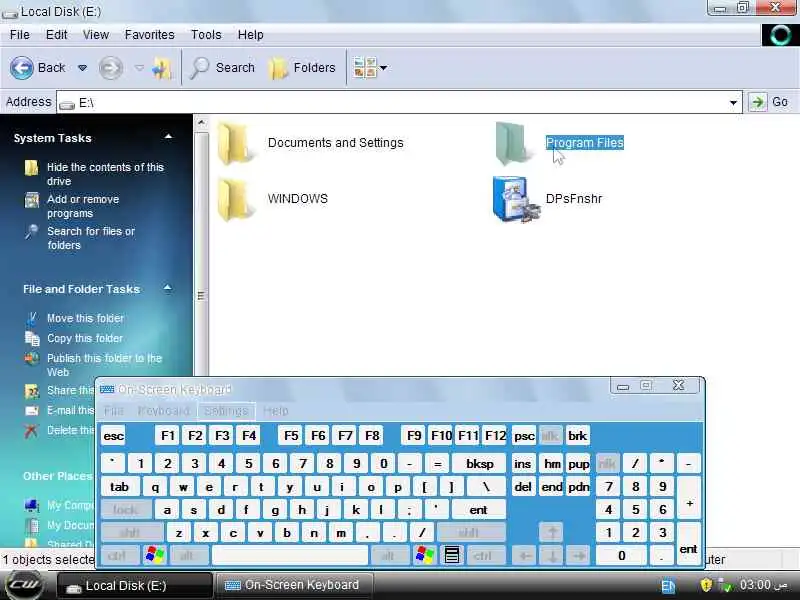Click the network tray icon

724,585
